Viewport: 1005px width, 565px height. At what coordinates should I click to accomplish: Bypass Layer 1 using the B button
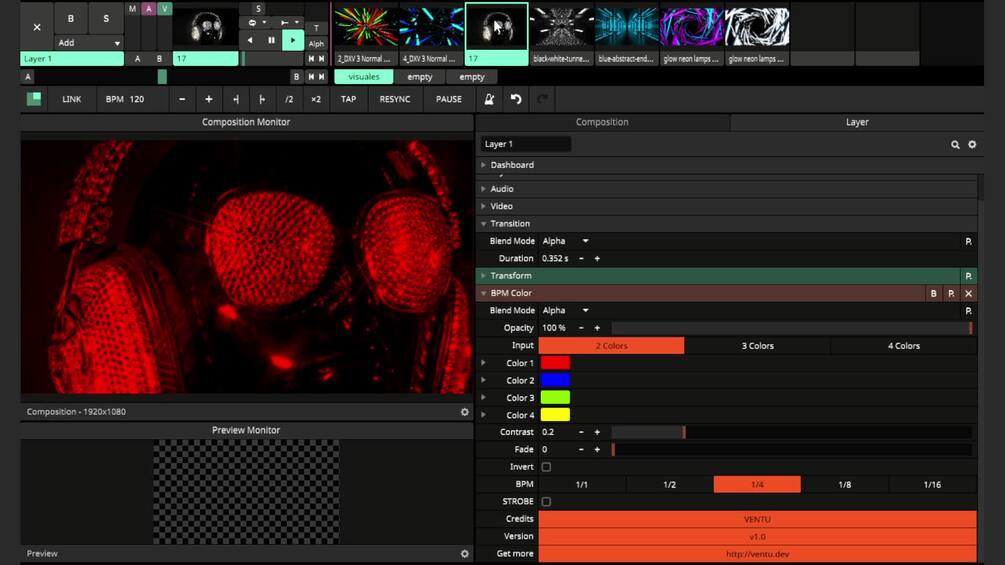pos(71,19)
